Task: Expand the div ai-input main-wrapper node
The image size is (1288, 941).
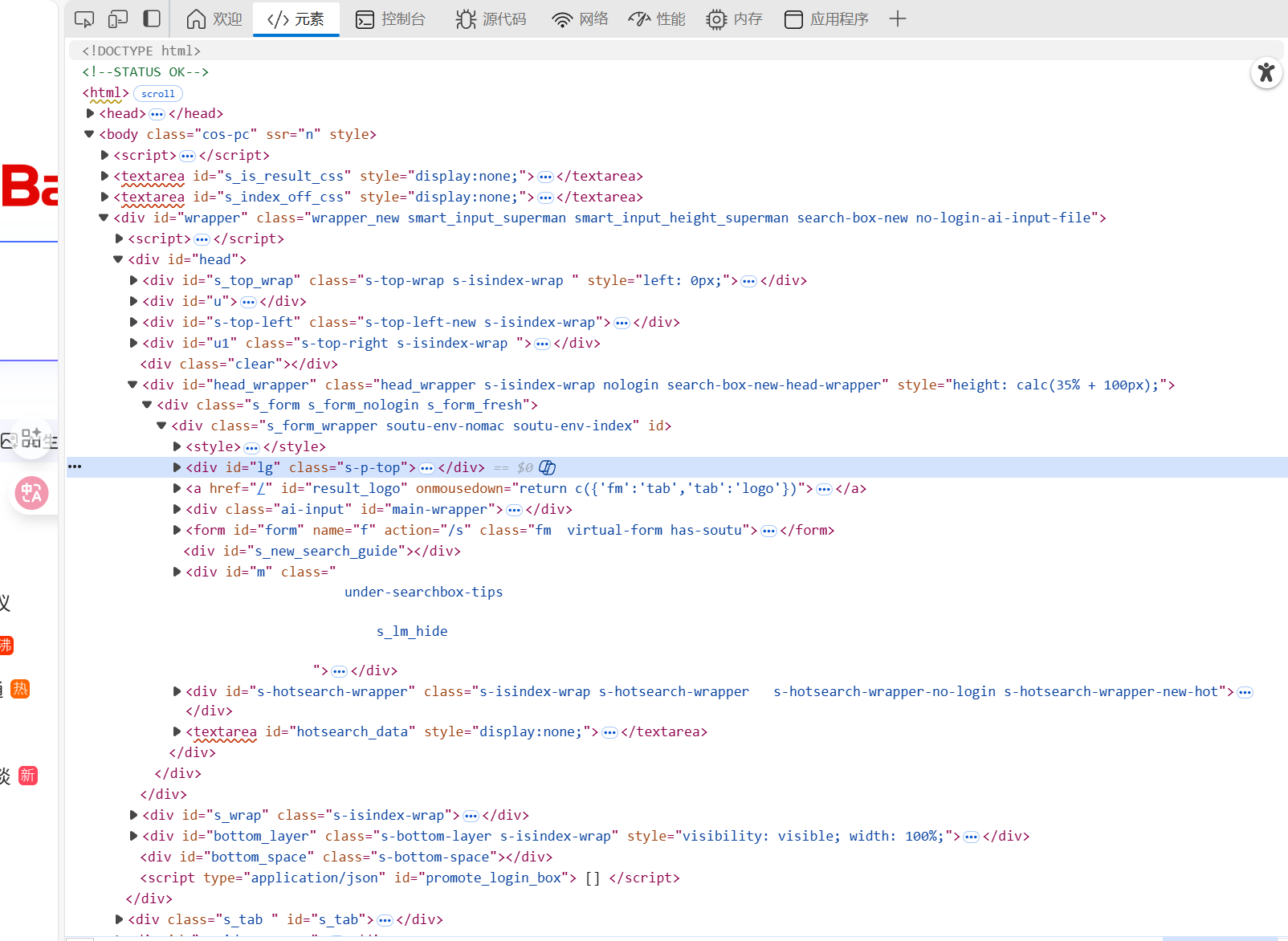Action: point(177,510)
